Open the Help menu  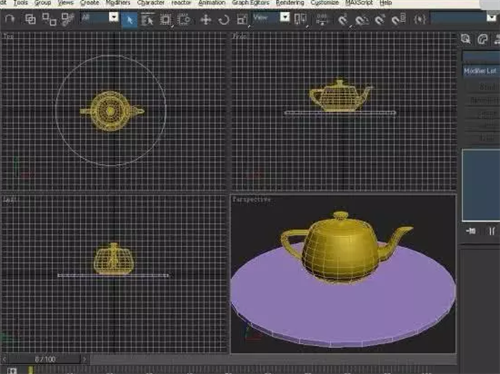[x=386, y=3]
